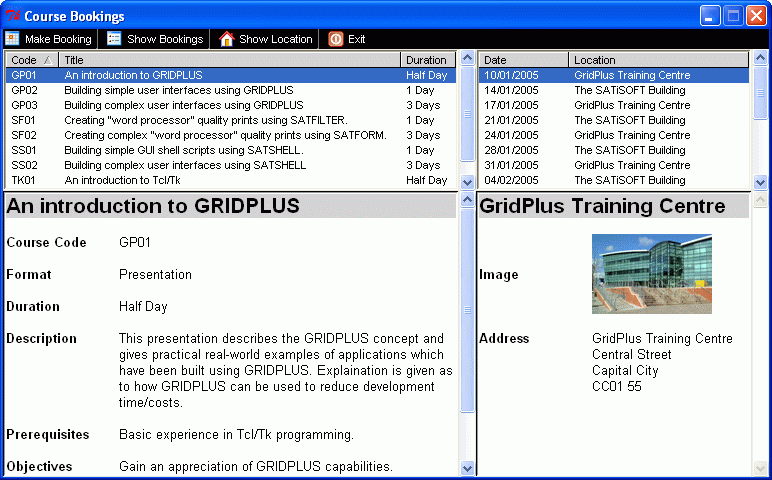Select the GP03 complex user interfaces course
The height and width of the screenshot is (480, 772).
pos(183,105)
